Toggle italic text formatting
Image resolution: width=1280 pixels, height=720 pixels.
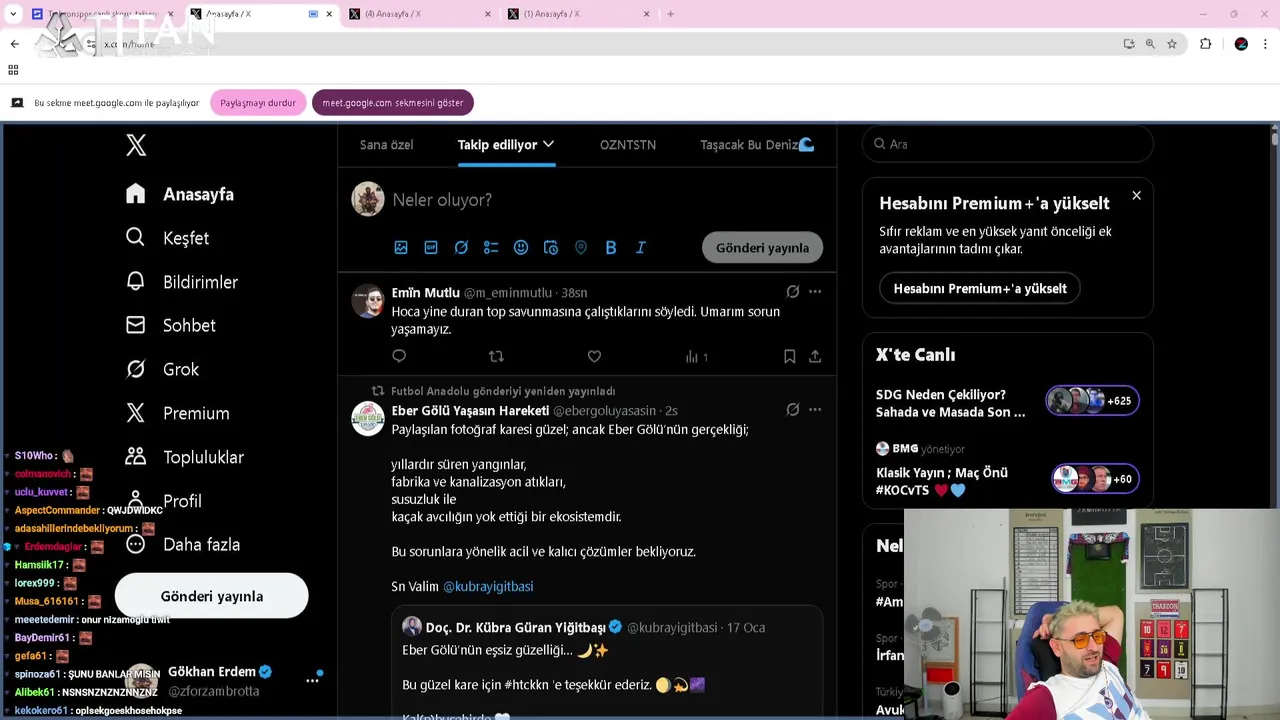[641, 247]
